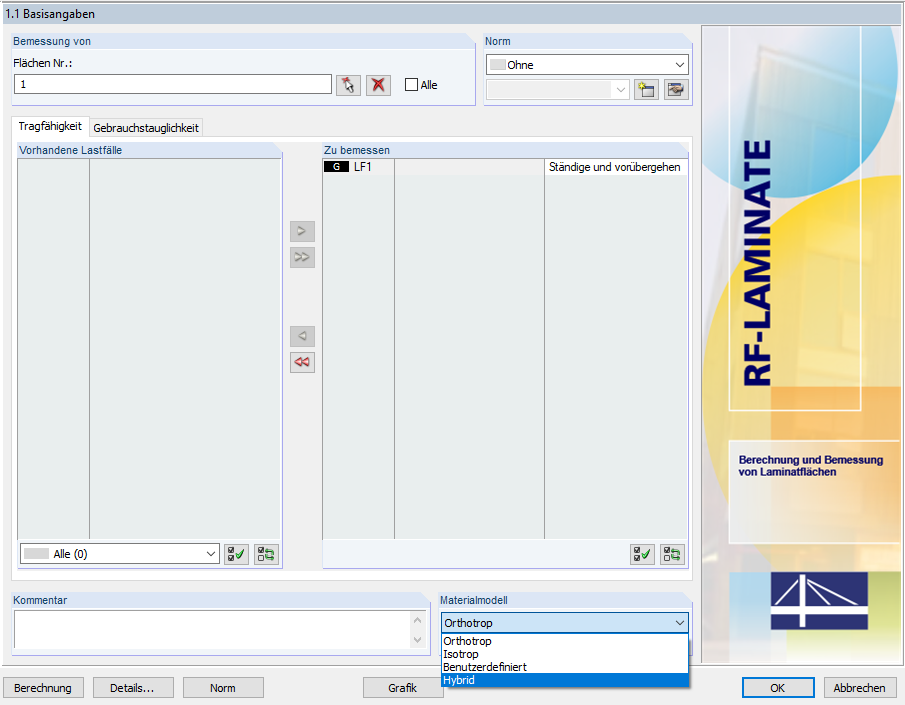Viewport: 905px width, 705px height.
Task: Open results with the Grafik button
Action: [x=402, y=688]
